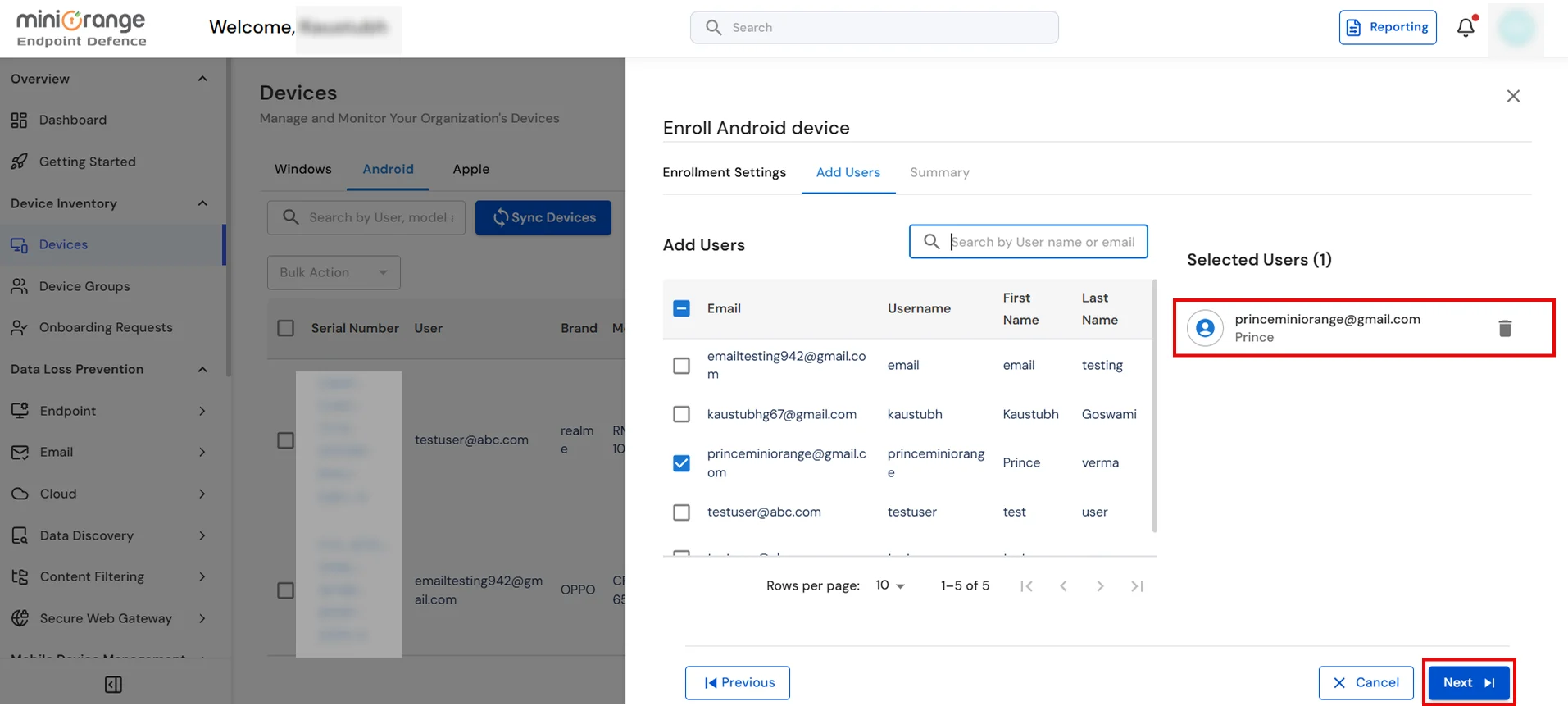Click the Sync Devices button
Image resolution: width=1568 pixels, height=706 pixels.
coord(543,217)
